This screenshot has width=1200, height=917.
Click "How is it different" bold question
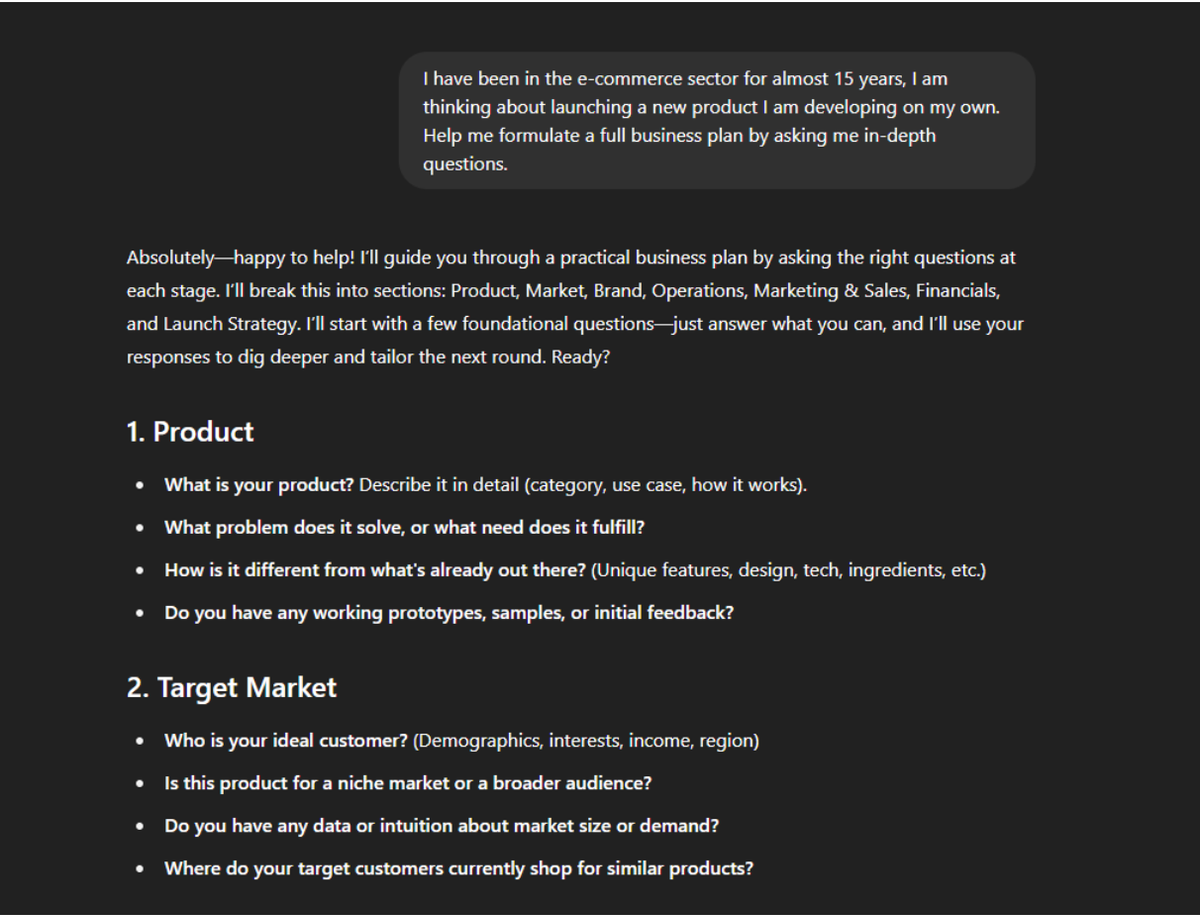[375, 570]
